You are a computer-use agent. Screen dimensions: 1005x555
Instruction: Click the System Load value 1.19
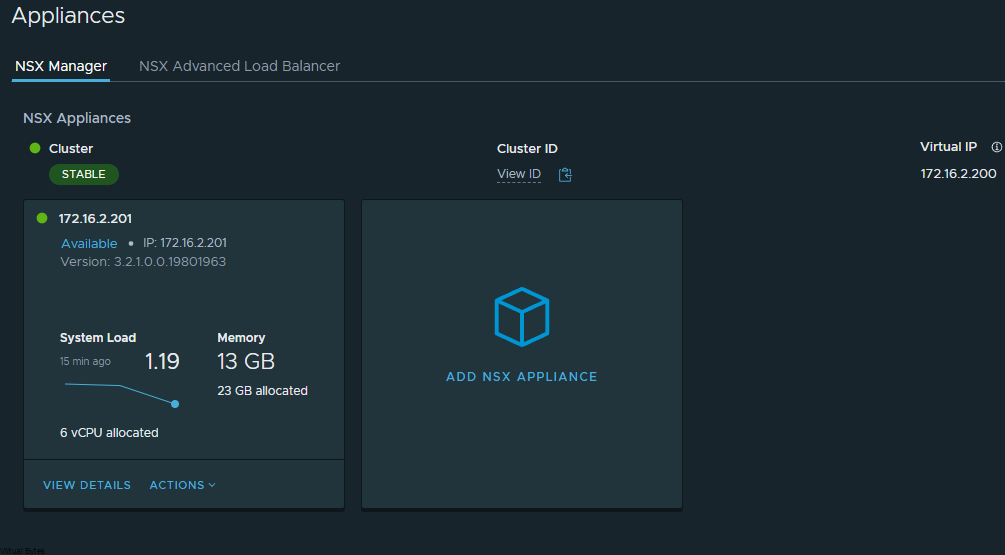pyautogui.click(x=162, y=361)
